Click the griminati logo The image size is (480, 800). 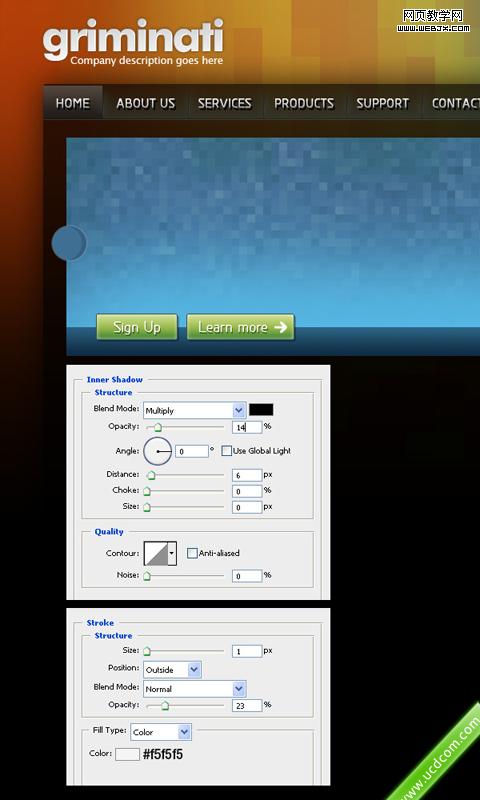(x=133, y=40)
